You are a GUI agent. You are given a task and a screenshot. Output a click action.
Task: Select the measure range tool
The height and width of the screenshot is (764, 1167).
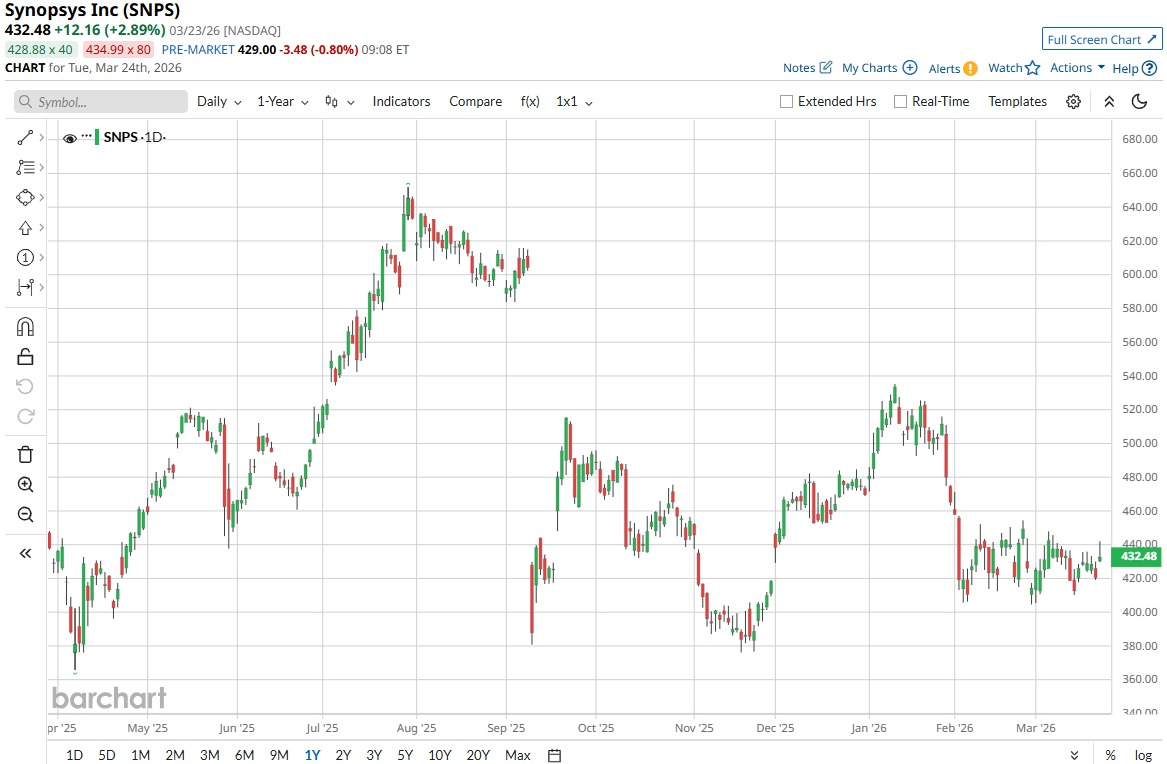click(25, 287)
